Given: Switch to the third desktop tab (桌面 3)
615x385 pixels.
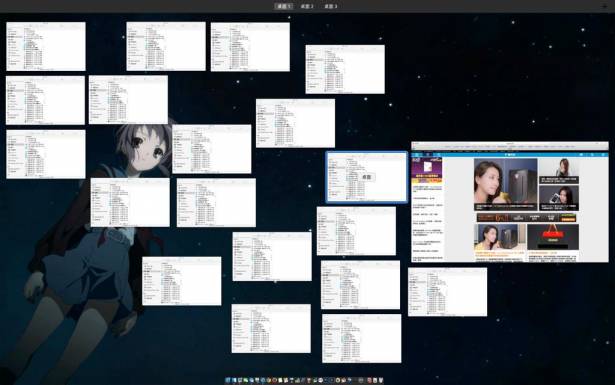Looking at the screenshot, I should pos(331,6).
